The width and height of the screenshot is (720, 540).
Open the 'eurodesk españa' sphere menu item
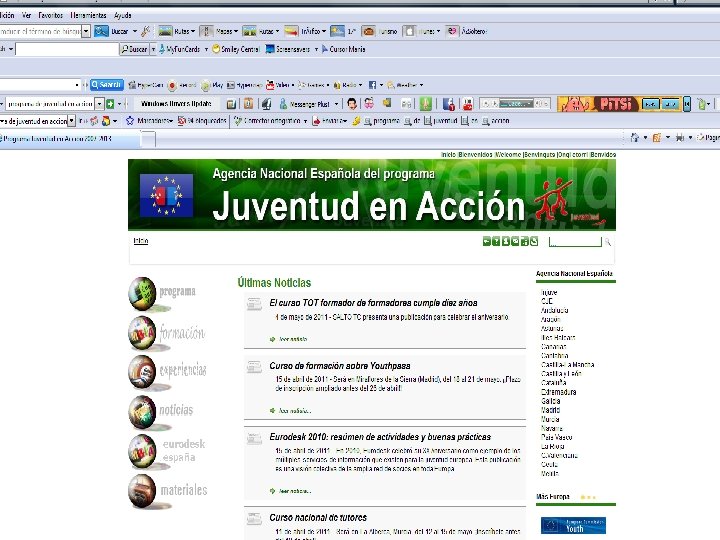pos(167,451)
